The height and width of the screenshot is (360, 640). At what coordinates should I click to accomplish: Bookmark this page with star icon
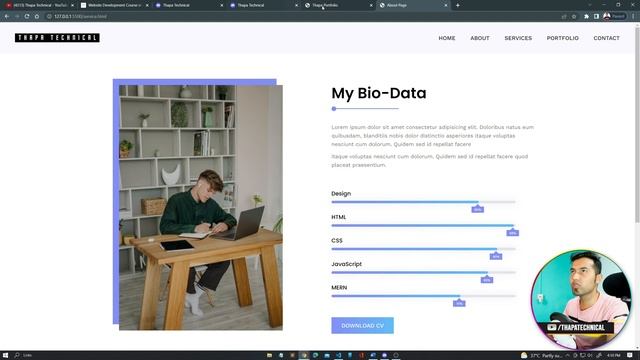(x=574, y=16)
